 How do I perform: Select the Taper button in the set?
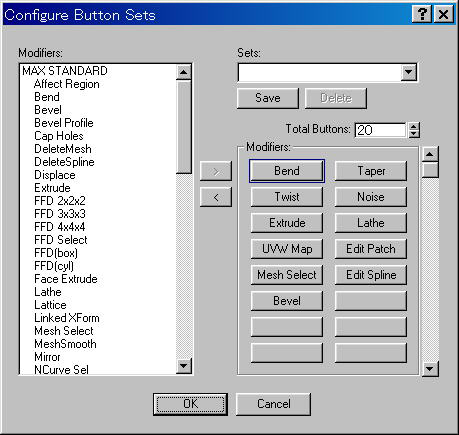point(371,171)
